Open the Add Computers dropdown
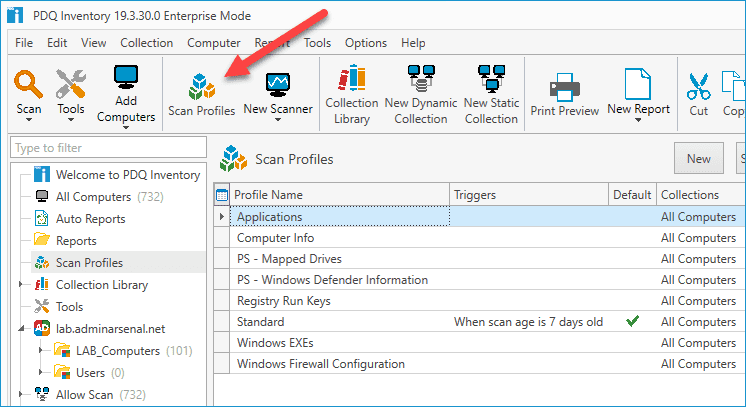746x407 pixels. (126, 128)
